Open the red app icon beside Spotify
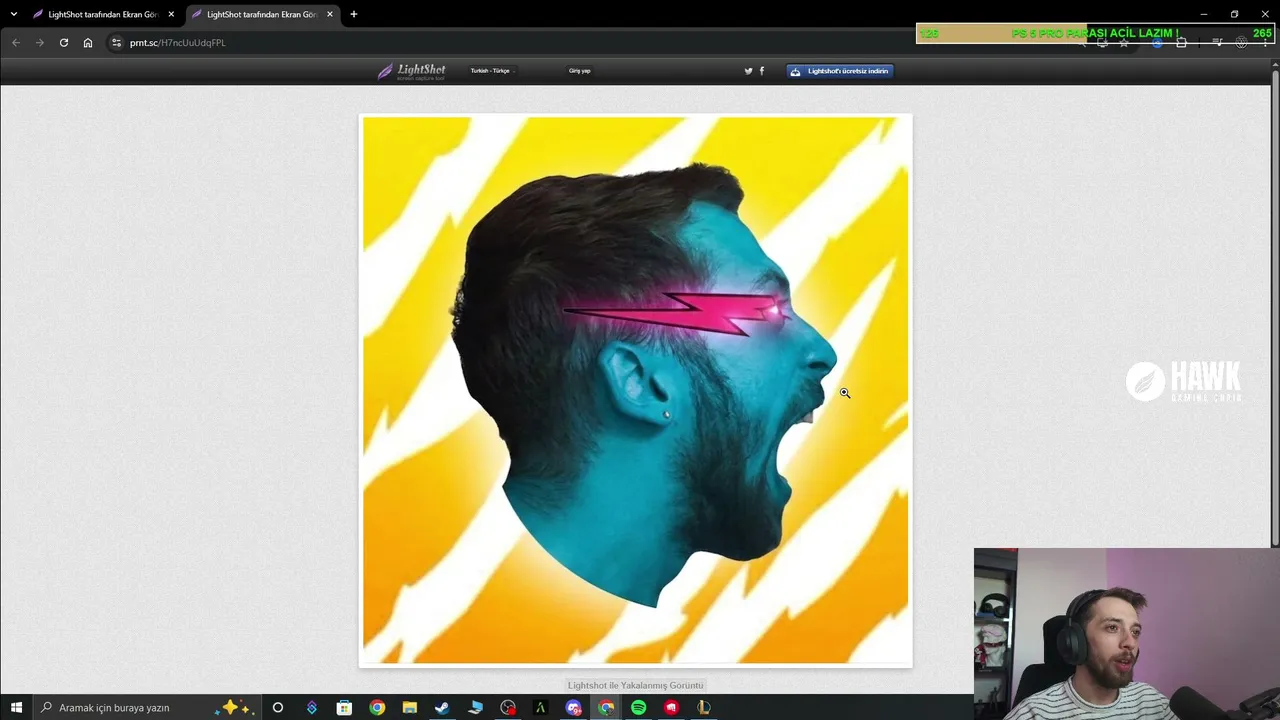Image resolution: width=1280 pixels, height=720 pixels. (671, 707)
